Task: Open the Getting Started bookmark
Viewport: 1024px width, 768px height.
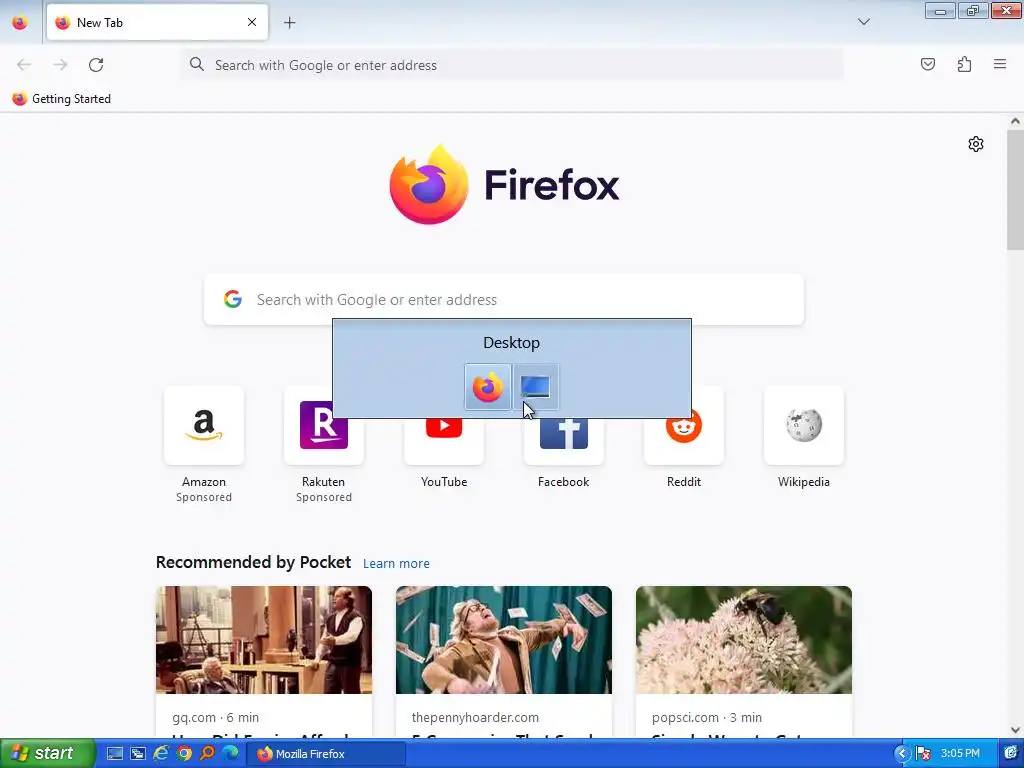Action: click(x=61, y=99)
